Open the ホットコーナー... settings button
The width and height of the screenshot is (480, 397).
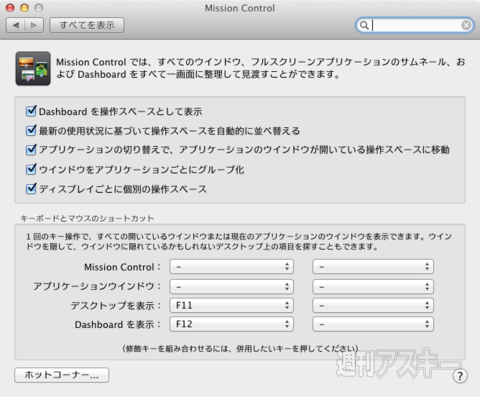click(62, 375)
